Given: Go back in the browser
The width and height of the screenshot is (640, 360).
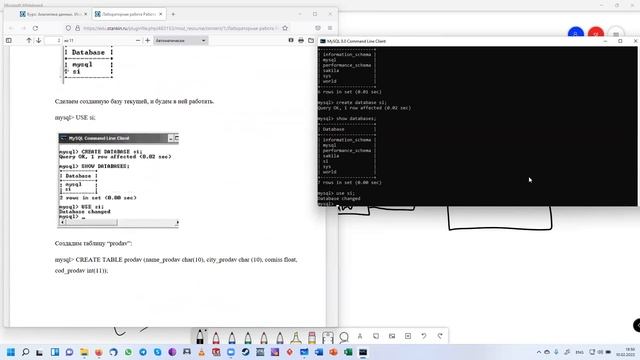Looking at the screenshot, I should tap(11, 28).
